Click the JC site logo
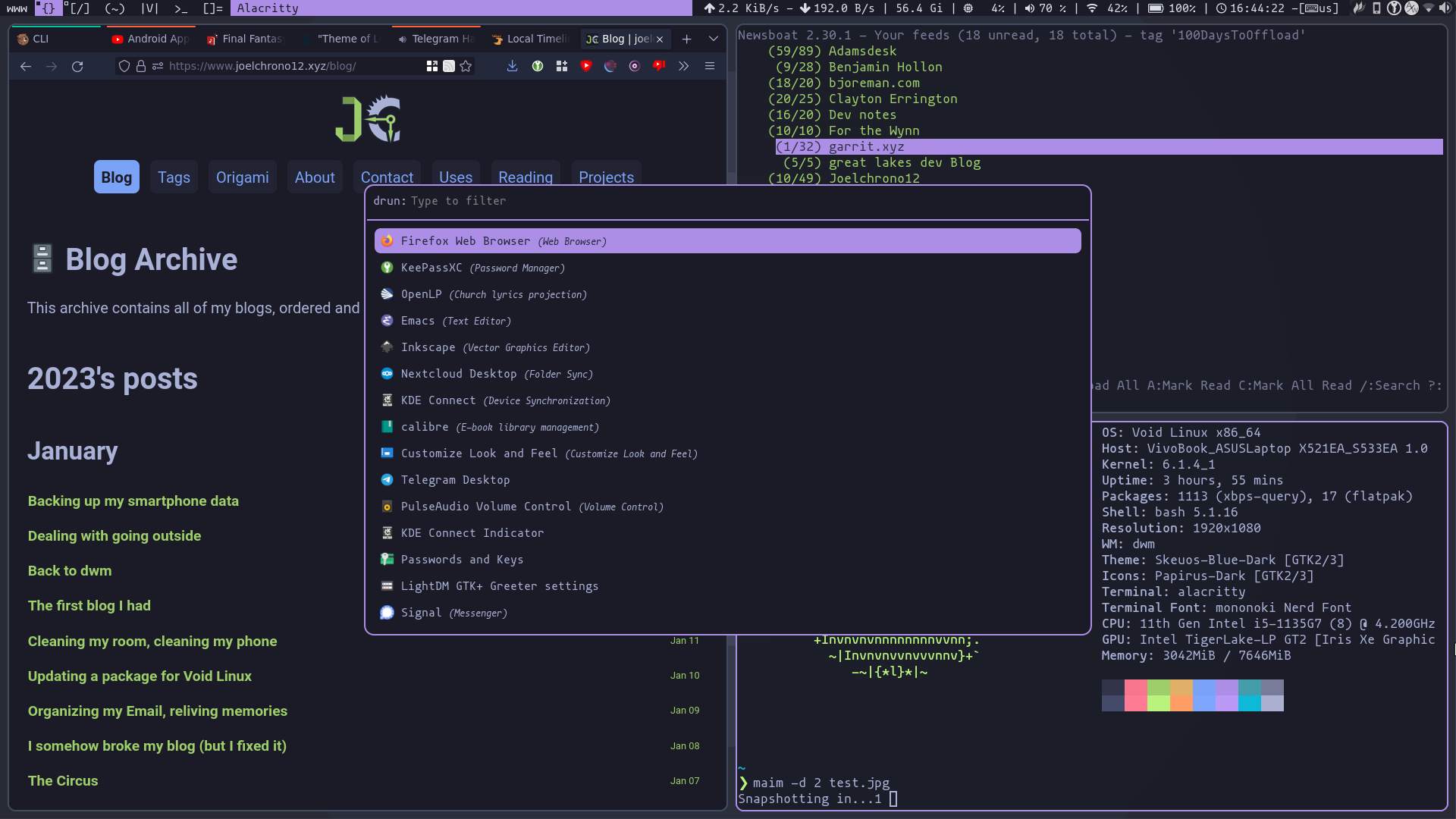 tap(368, 118)
